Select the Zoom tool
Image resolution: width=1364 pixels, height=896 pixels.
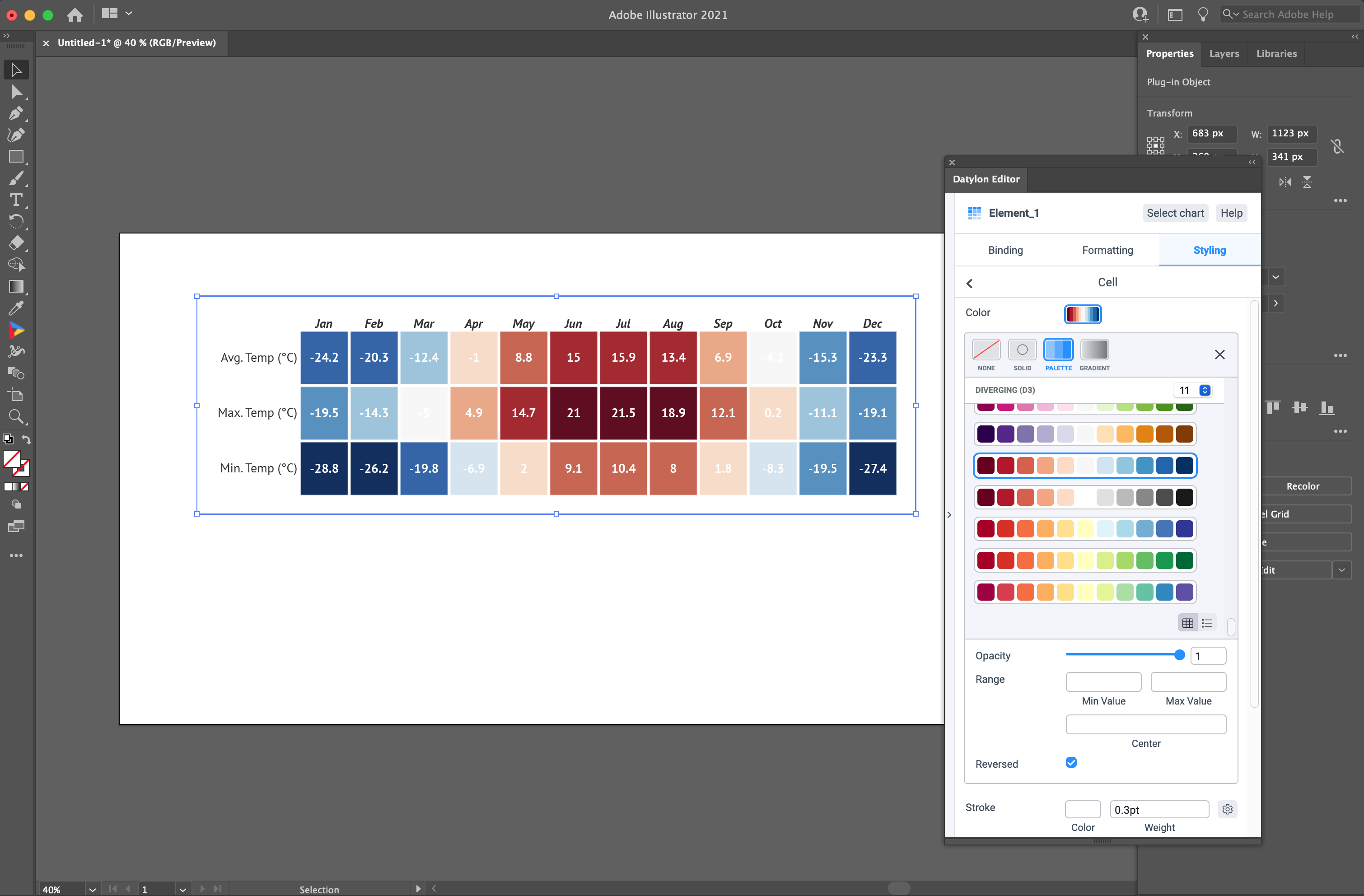(15, 416)
